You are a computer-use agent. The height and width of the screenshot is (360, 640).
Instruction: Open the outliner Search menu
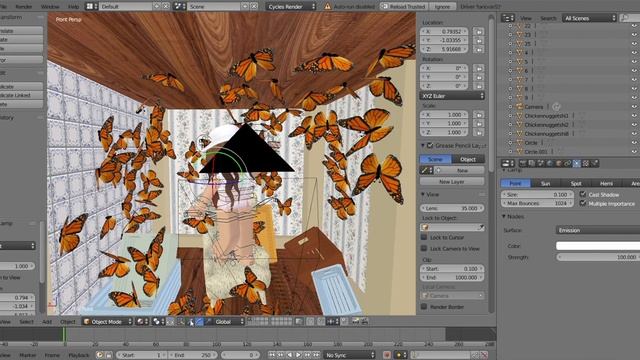pyautogui.click(x=548, y=18)
